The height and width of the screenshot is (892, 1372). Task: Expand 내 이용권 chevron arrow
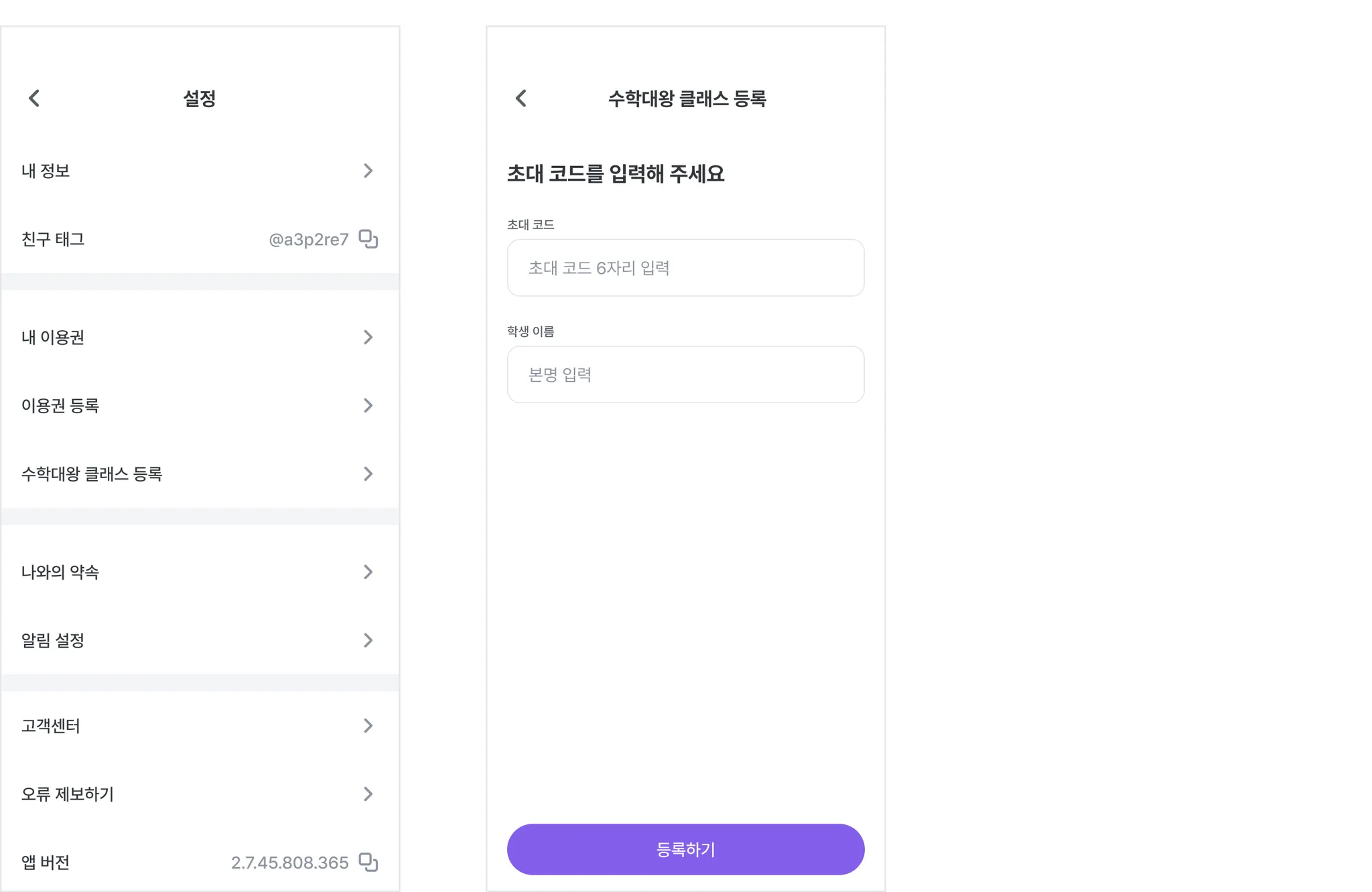[x=368, y=337]
